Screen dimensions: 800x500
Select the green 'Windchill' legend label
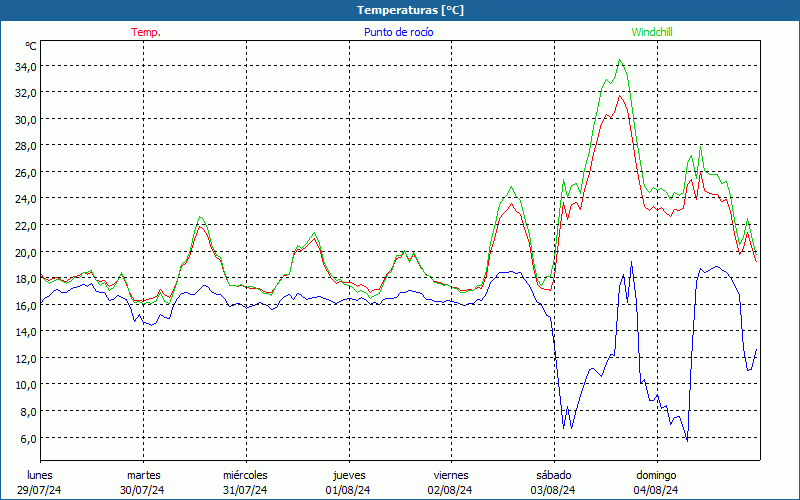tap(652, 32)
